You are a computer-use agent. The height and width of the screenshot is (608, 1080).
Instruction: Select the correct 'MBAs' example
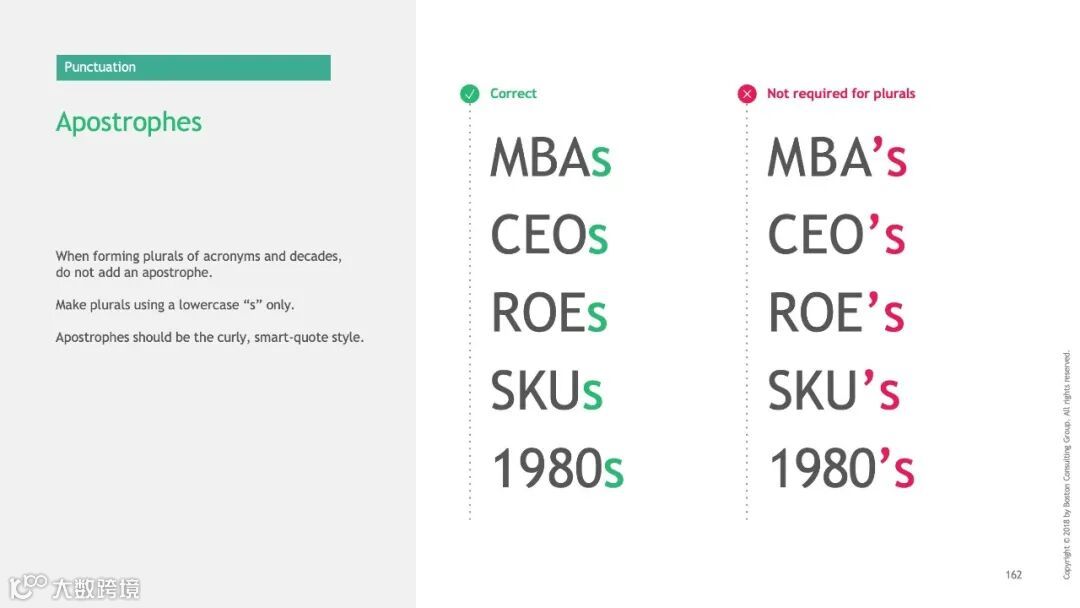[550, 158]
